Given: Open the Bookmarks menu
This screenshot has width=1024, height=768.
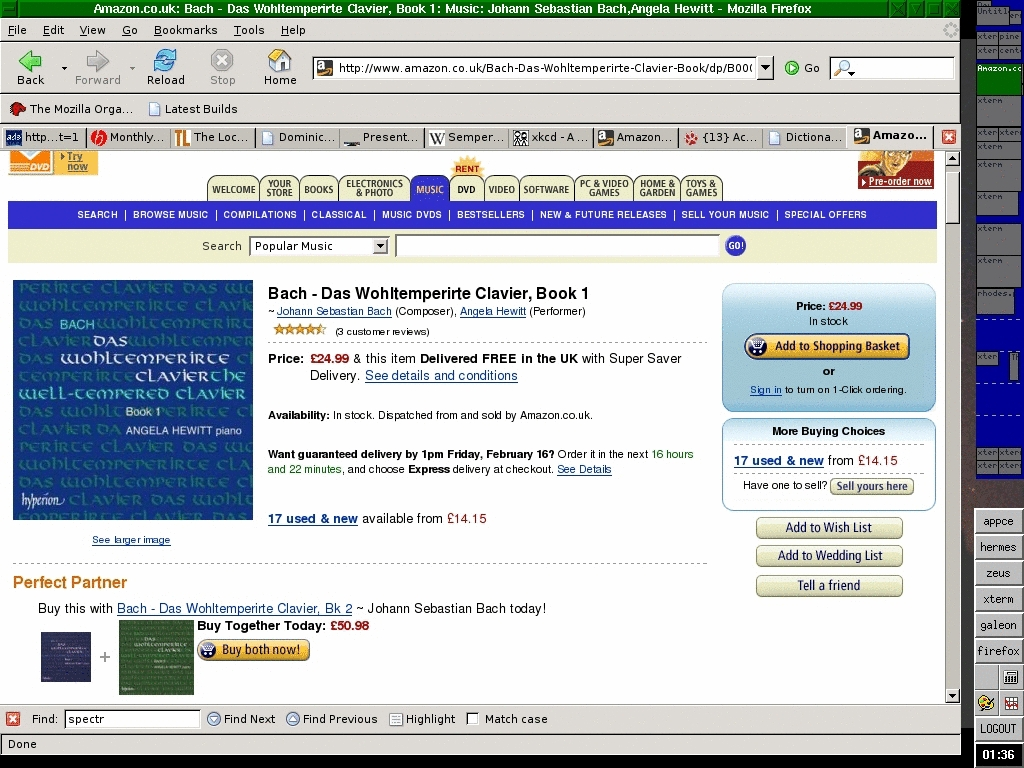Looking at the screenshot, I should 185,30.
